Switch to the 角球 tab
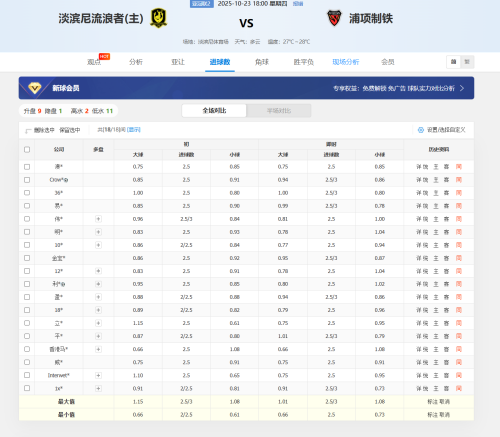The height and width of the screenshot is (437, 500). tap(262, 62)
